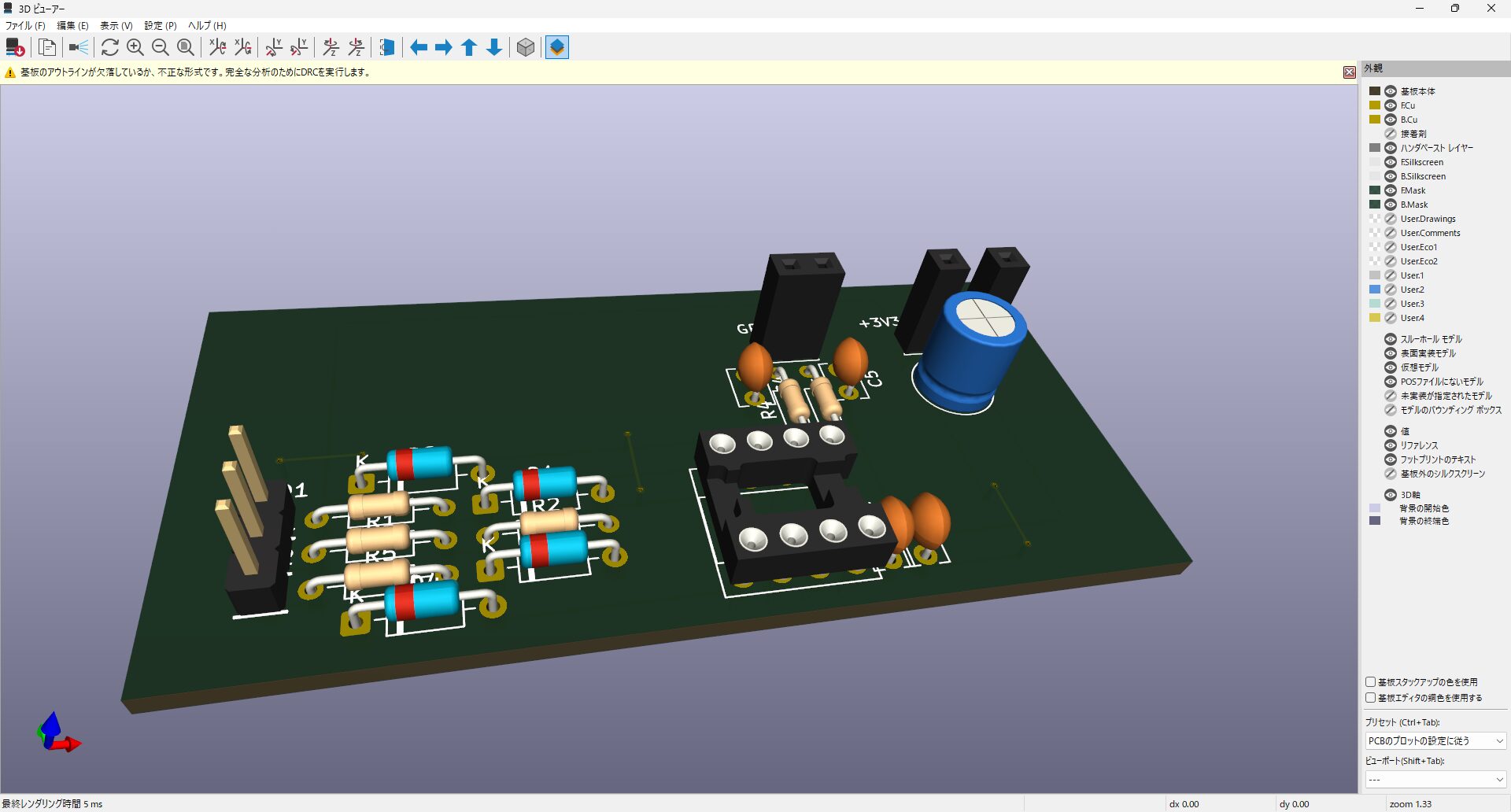Hide the F.Cu layer with eye icon
The height and width of the screenshot is (812, 1511).
[x=1391, y=105]
